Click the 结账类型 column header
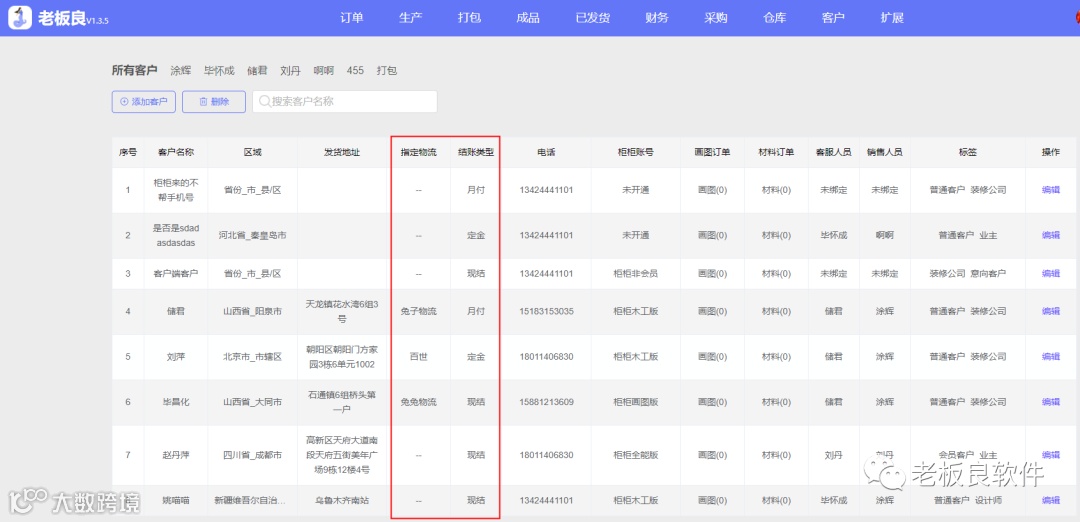The width and height of the screenshot is (1080, 522). [476, 153]
